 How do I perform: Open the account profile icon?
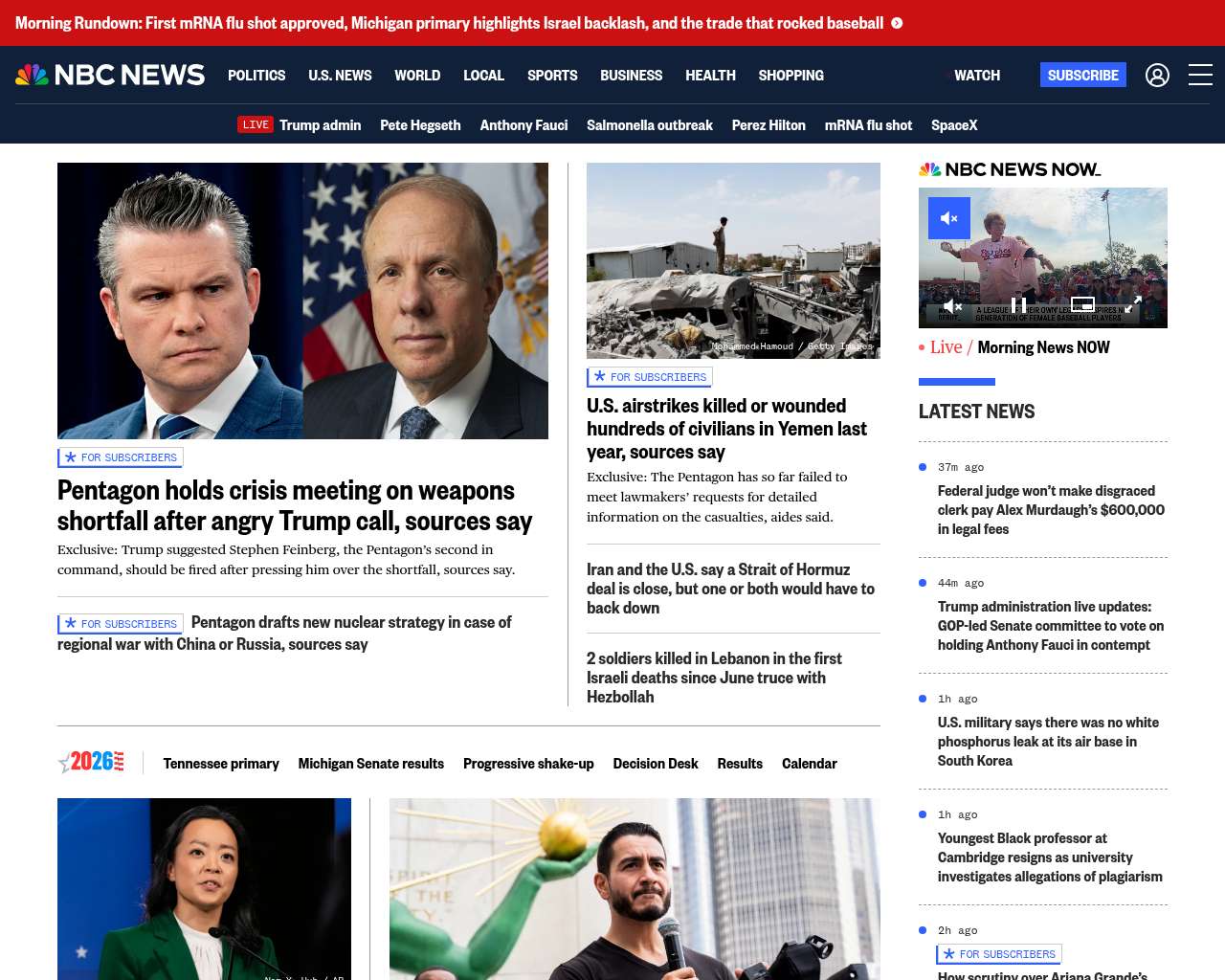pyautogui.click(x=1157, y=75)
